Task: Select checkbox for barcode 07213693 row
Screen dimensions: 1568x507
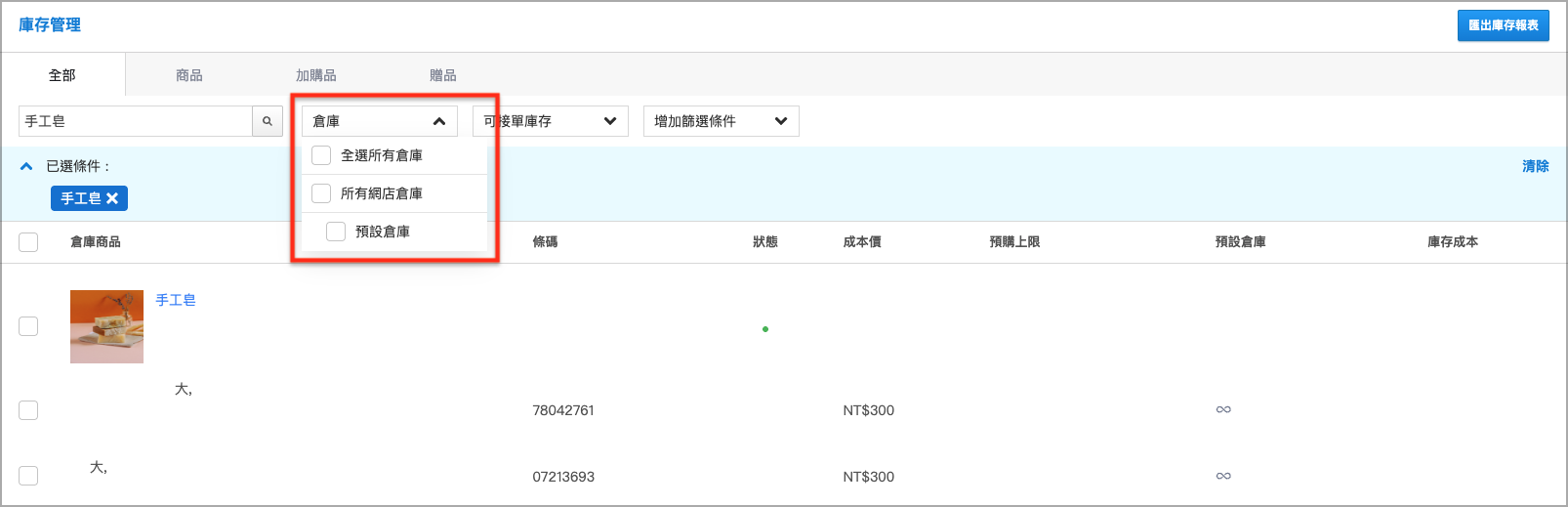Action: click(x=28, y=476)
